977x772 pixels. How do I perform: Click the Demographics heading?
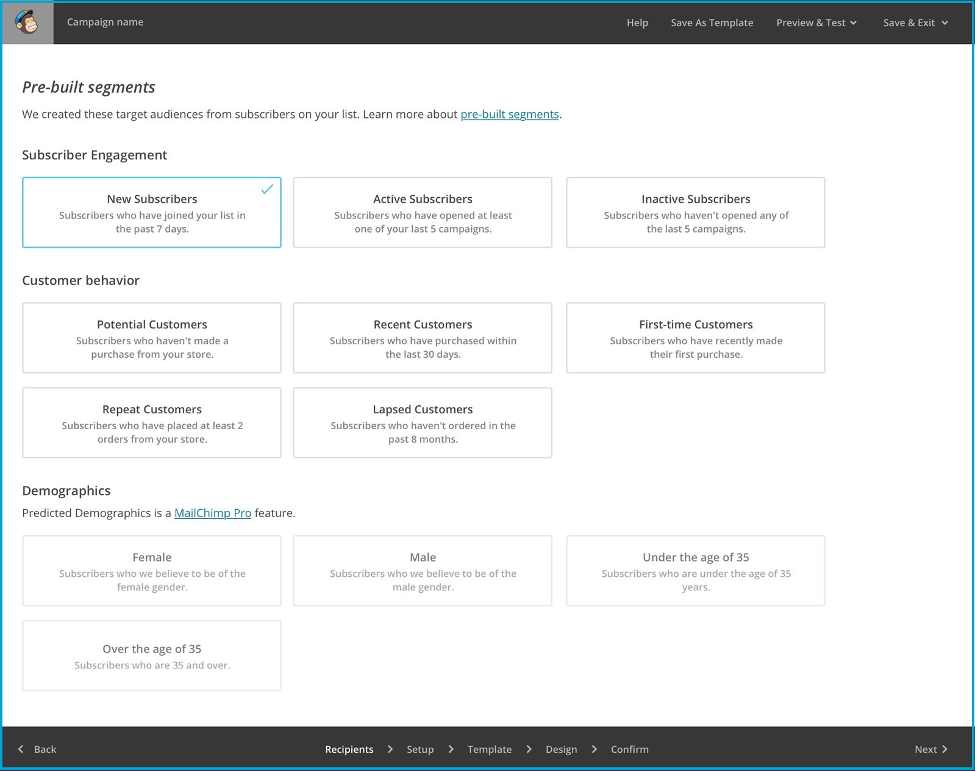(66, 491)
